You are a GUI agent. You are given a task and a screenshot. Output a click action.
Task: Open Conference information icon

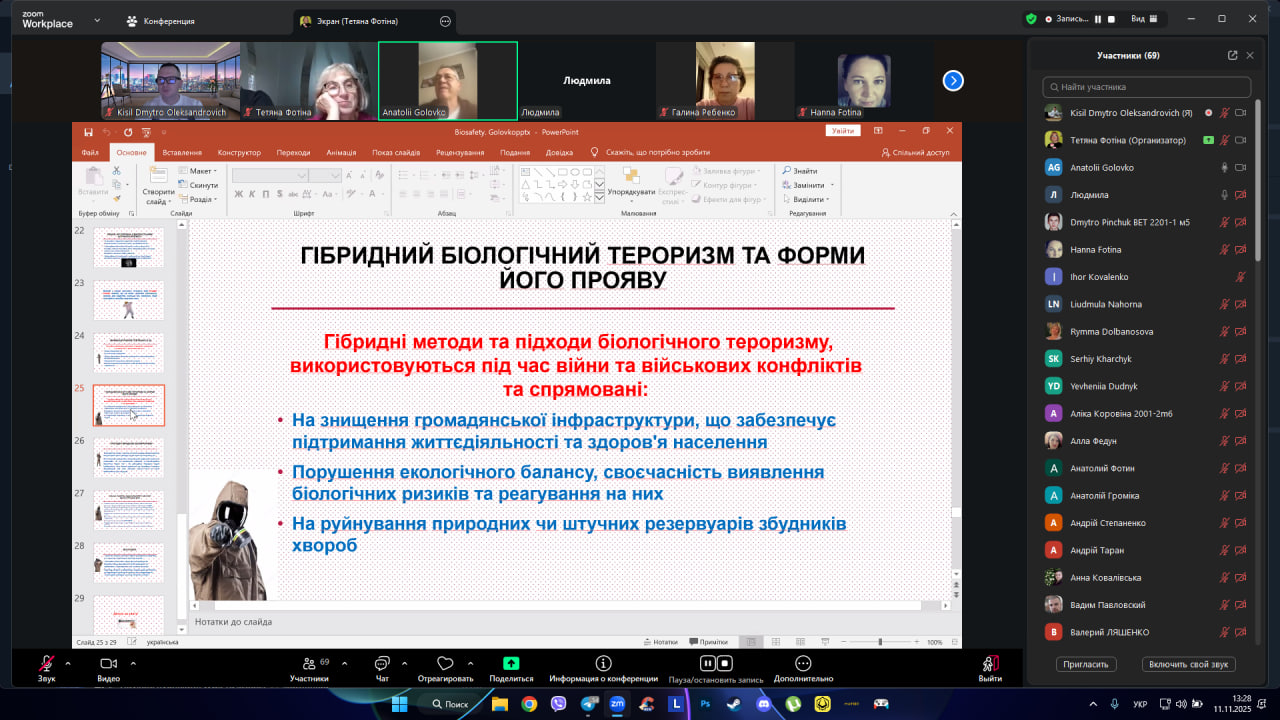603,663
